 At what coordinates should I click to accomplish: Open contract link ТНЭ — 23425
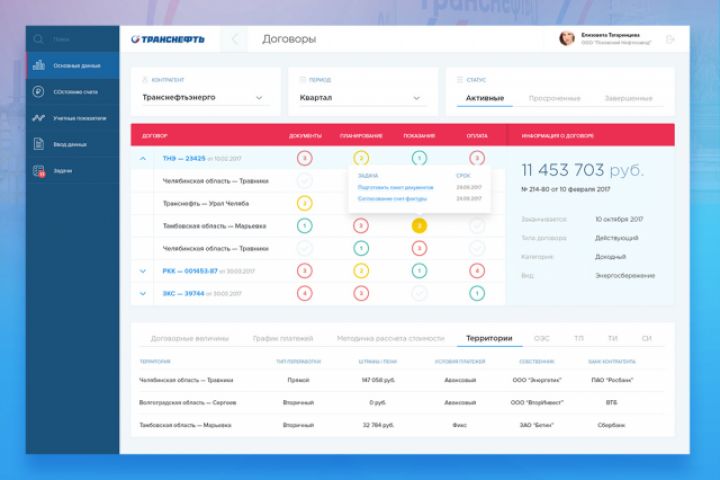184,158
